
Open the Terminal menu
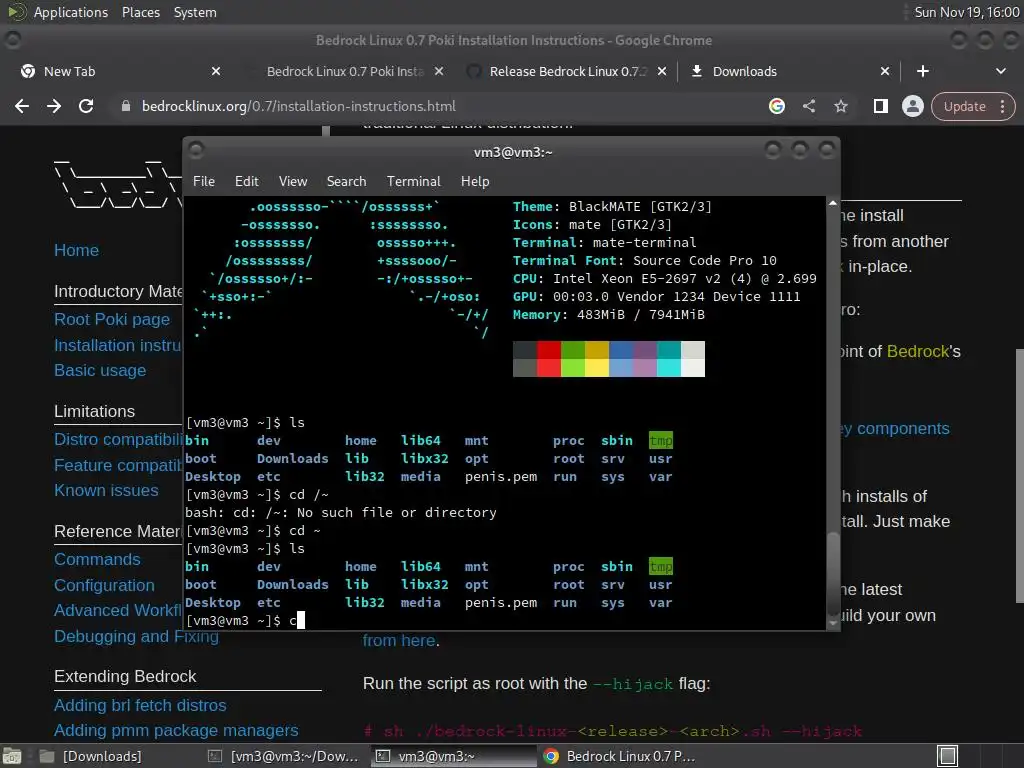tap(413, 181)
